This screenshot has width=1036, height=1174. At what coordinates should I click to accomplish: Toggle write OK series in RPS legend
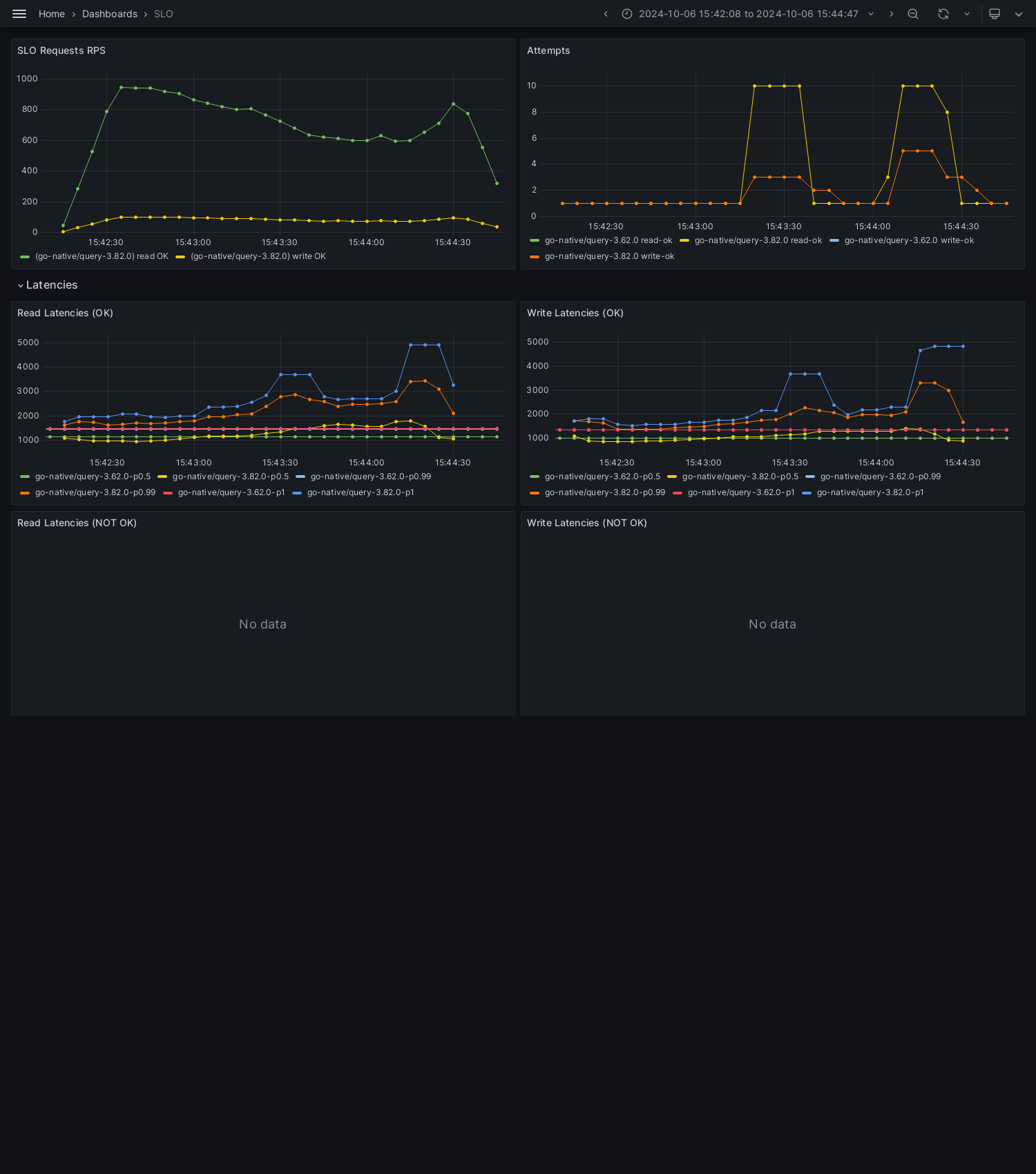pyautogui.click(x=258, y=256)
